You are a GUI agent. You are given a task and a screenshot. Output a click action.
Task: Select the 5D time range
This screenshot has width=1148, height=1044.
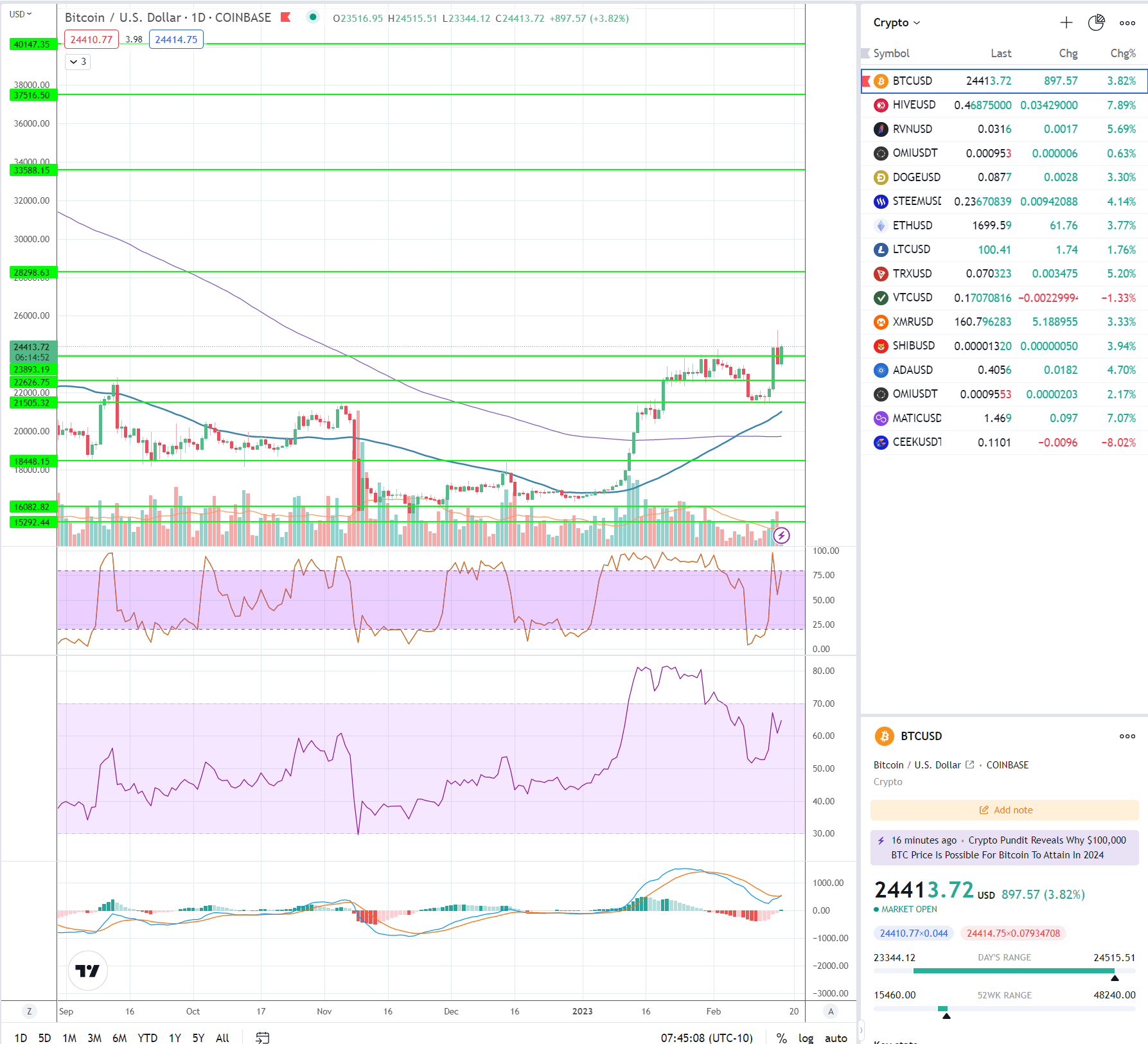44,1038
